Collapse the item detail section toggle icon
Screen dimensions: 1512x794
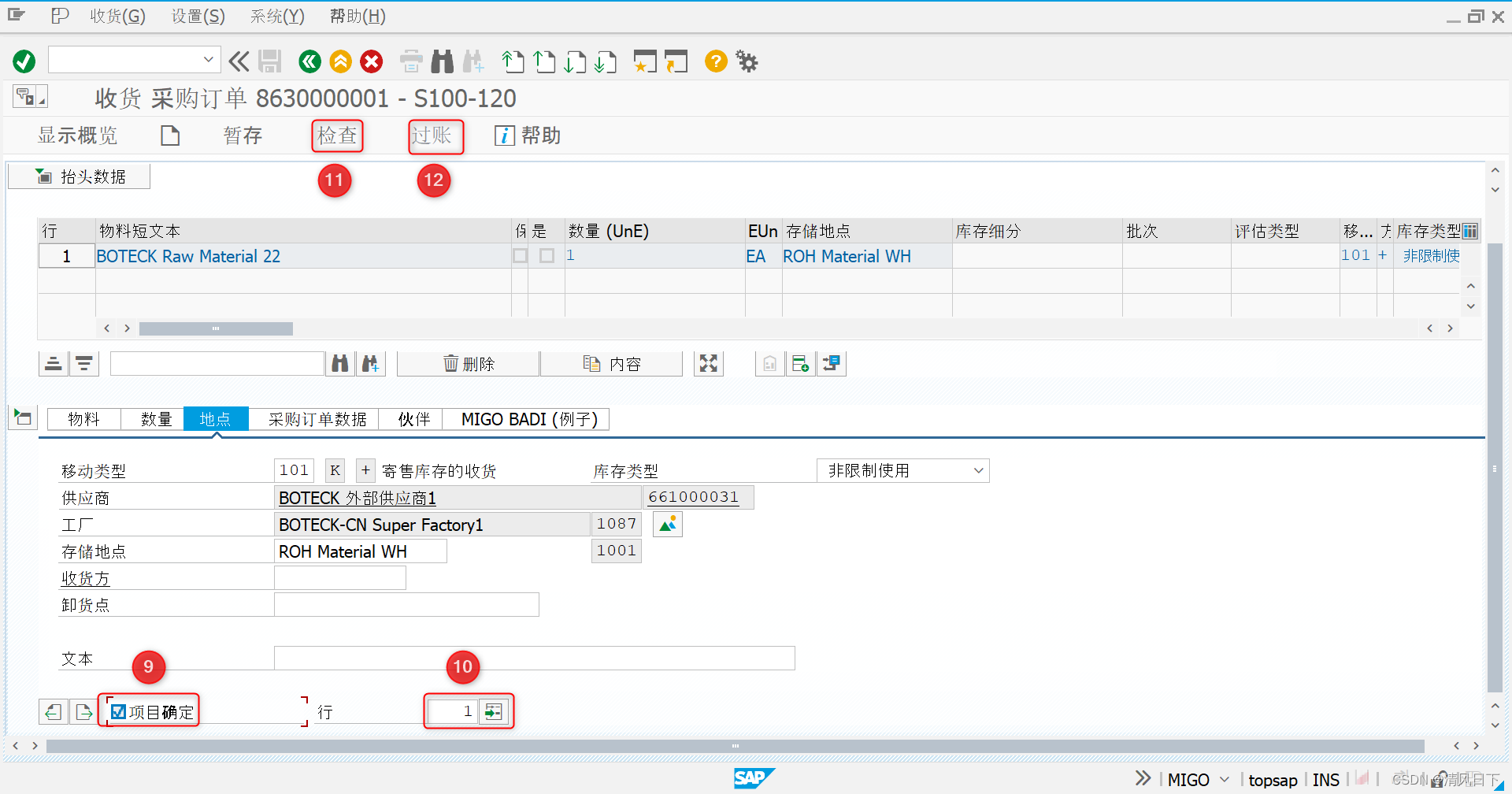[23, 417]
